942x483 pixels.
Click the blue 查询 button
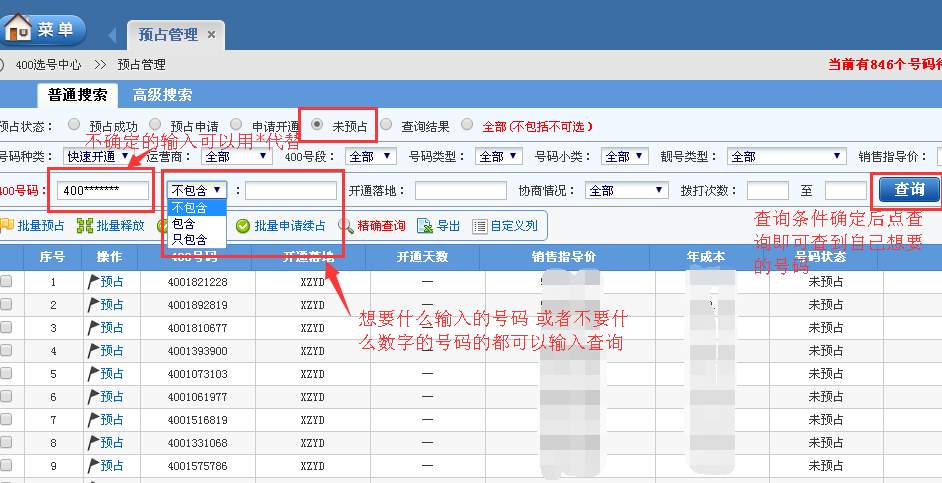point(908,189)
